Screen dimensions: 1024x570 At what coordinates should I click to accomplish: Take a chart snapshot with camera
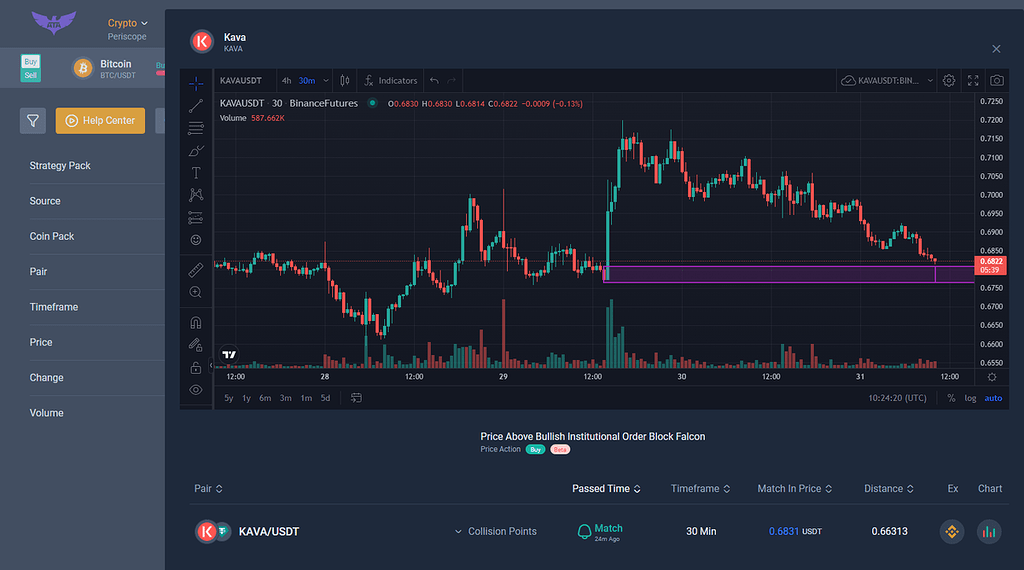click(x=997, y=81)
